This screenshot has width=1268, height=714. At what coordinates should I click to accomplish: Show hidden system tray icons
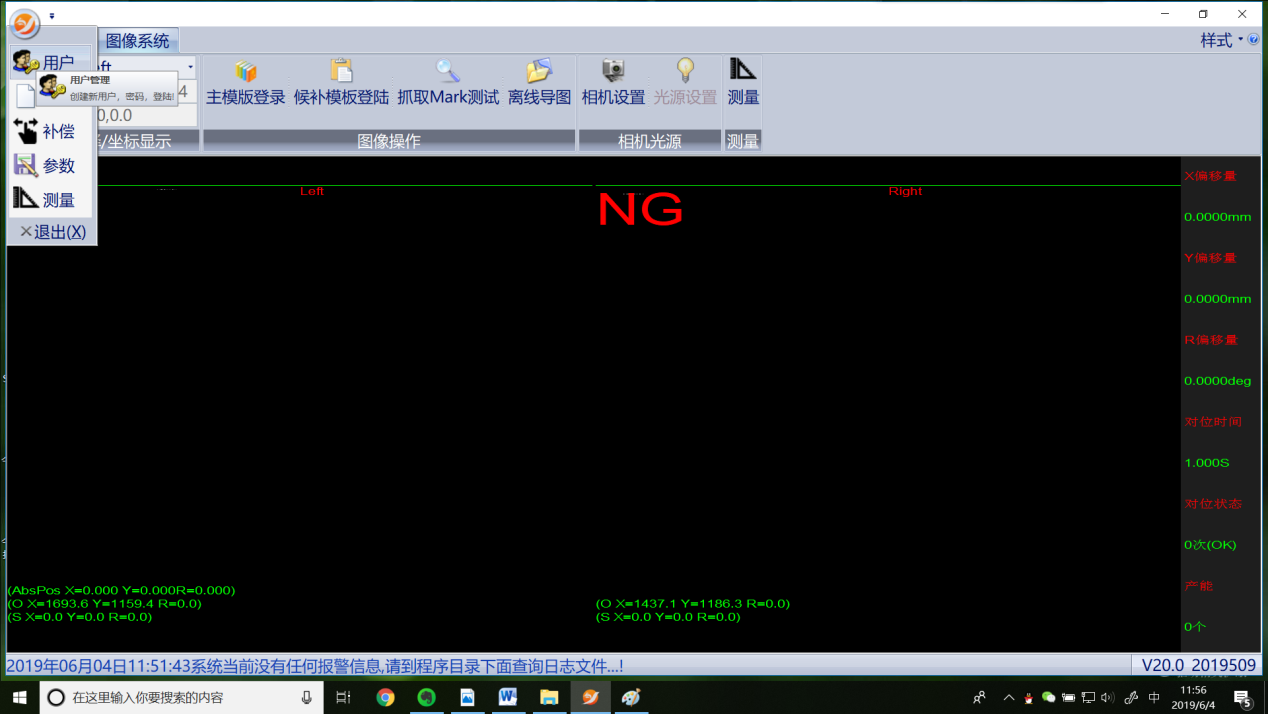click(x=1008, y=697)
